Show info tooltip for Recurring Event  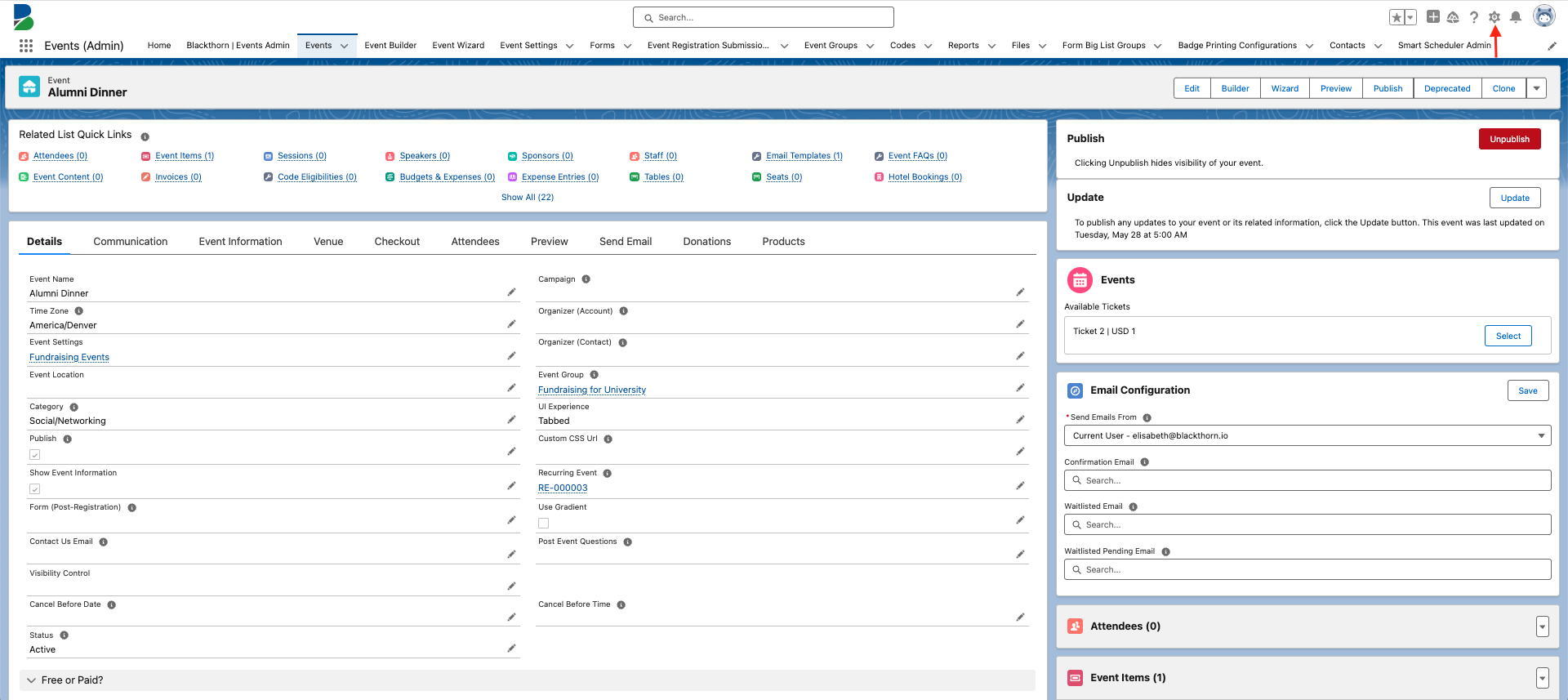[608, 474]
